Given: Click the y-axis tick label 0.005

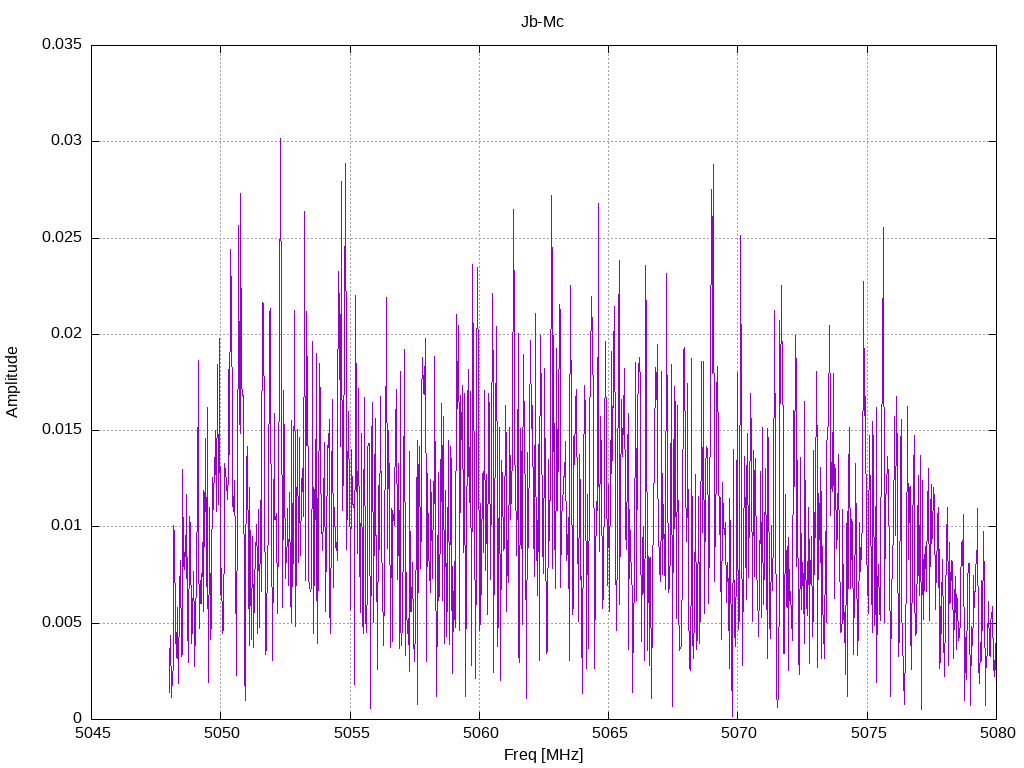Looking at the screenshot, I should pyautogui.click(x=62, y=622).
